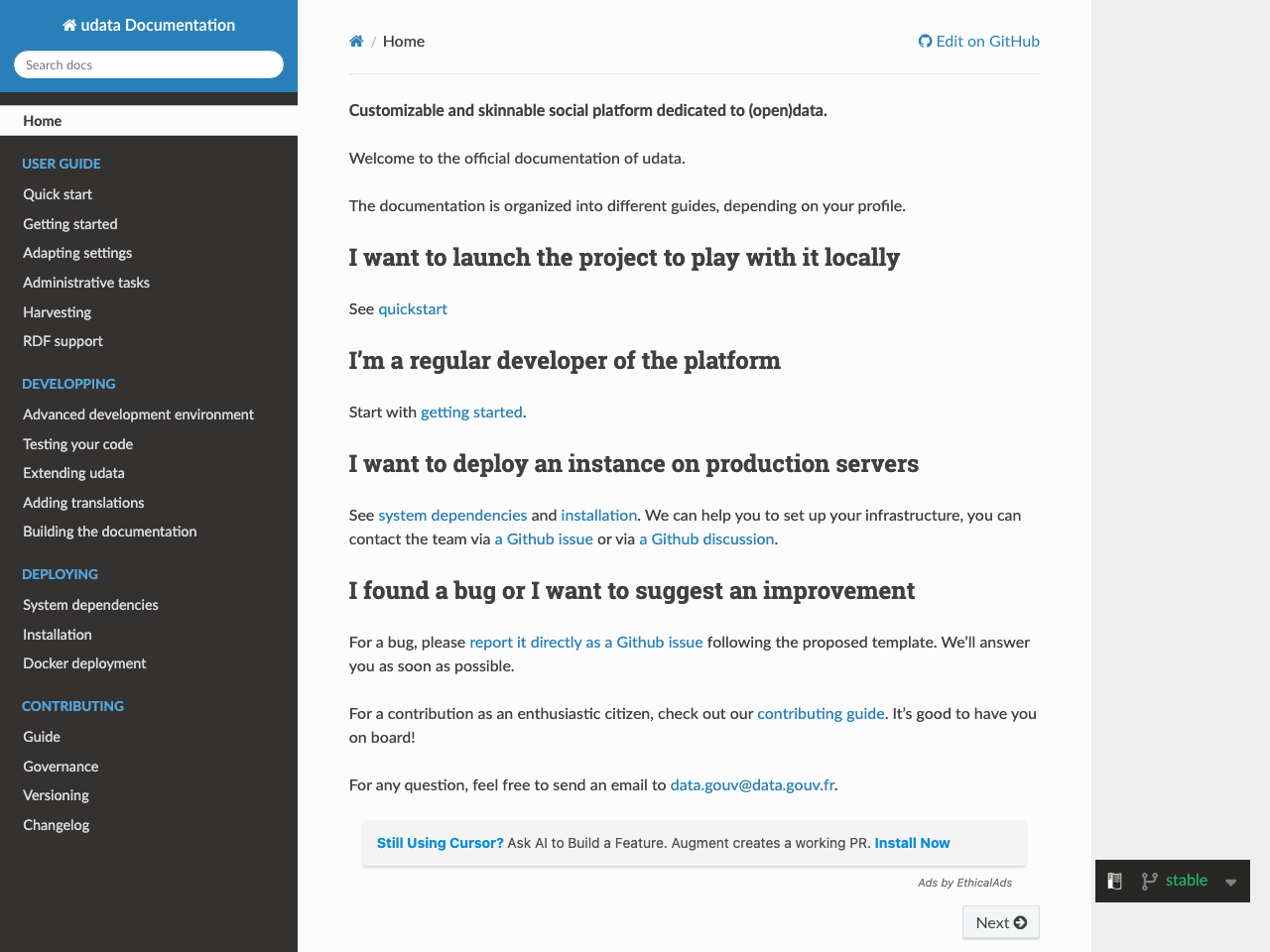
Task: Click the system dependencies link
Action: coord(452,515)
